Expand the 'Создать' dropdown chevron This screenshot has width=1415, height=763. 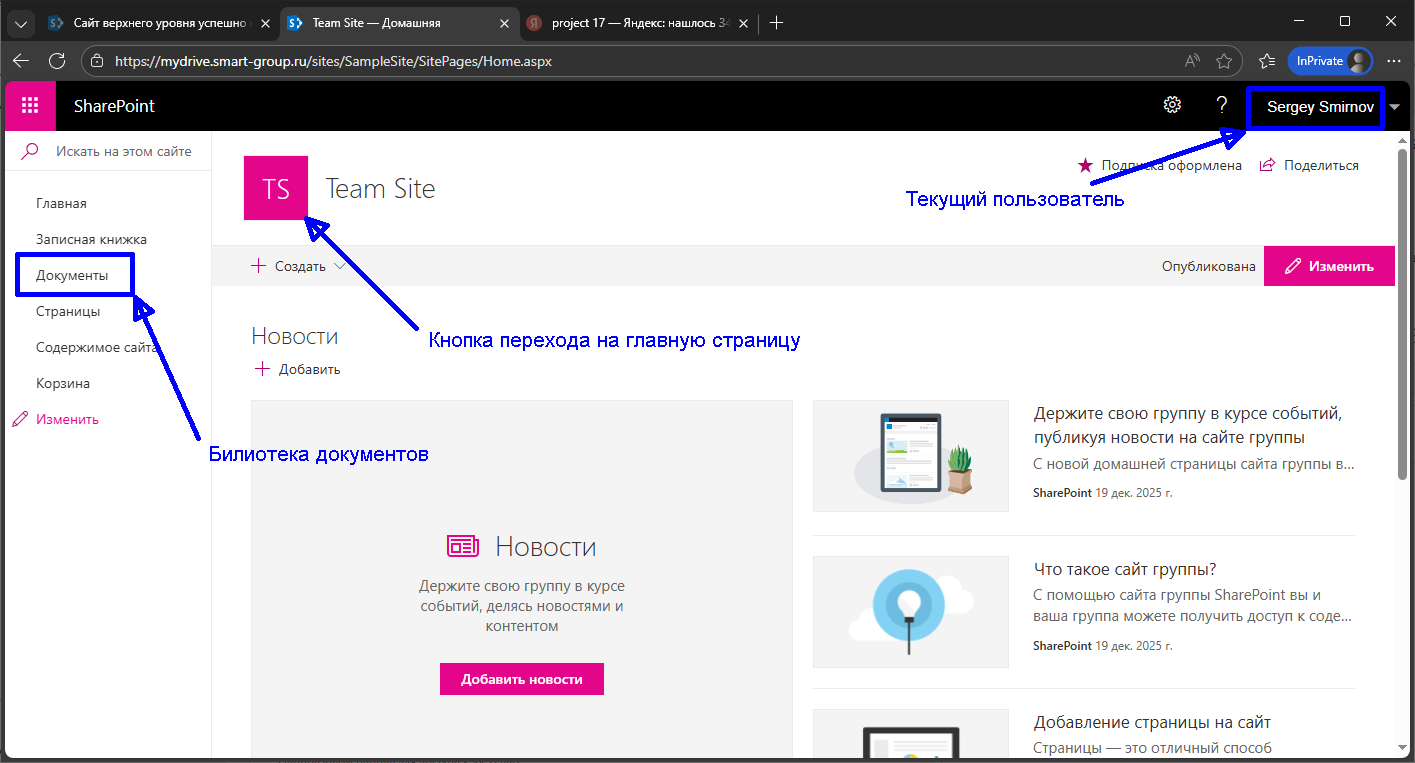tap(340, 266)
